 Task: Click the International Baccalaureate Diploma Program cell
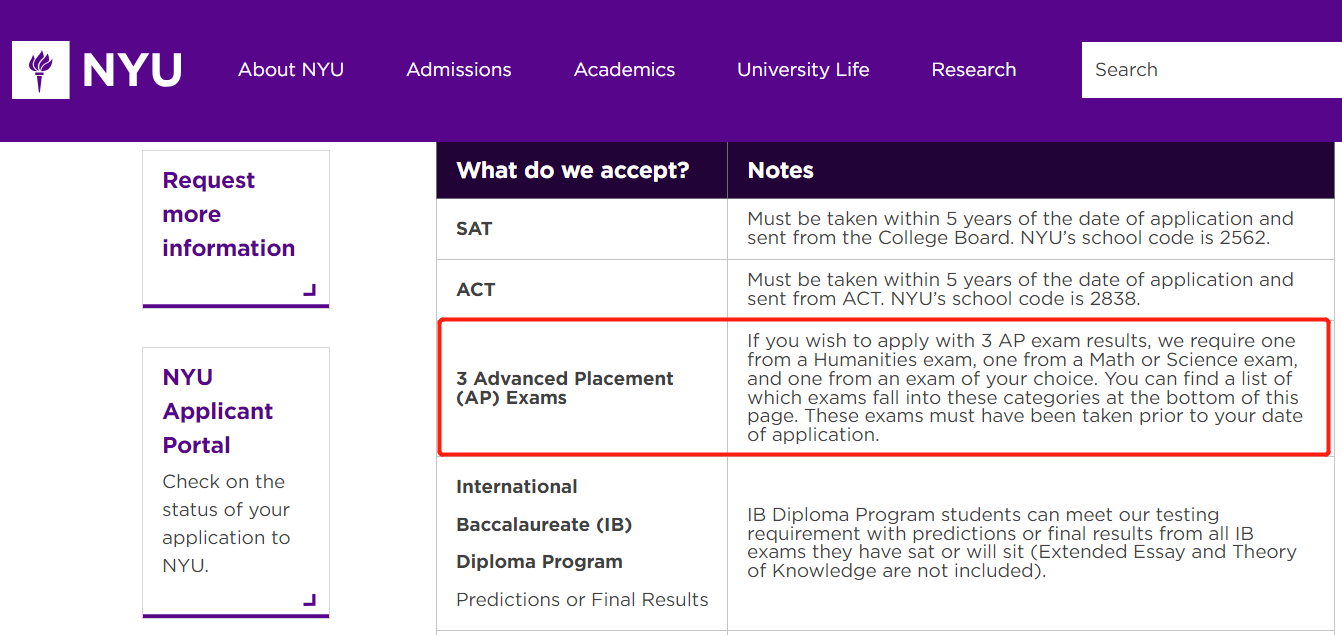click(x=582, y=543)
